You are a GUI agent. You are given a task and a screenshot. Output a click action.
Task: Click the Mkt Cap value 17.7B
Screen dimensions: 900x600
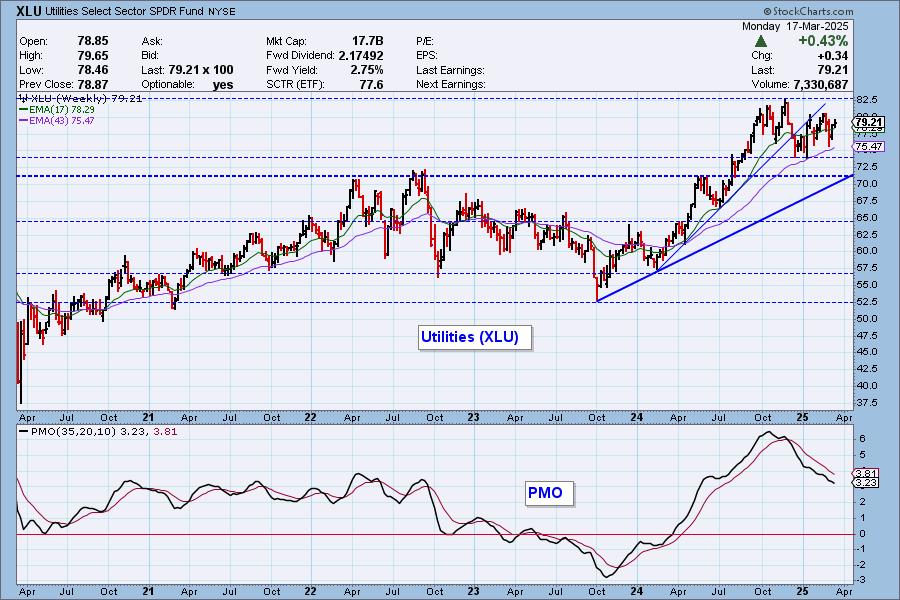(367, 41)
